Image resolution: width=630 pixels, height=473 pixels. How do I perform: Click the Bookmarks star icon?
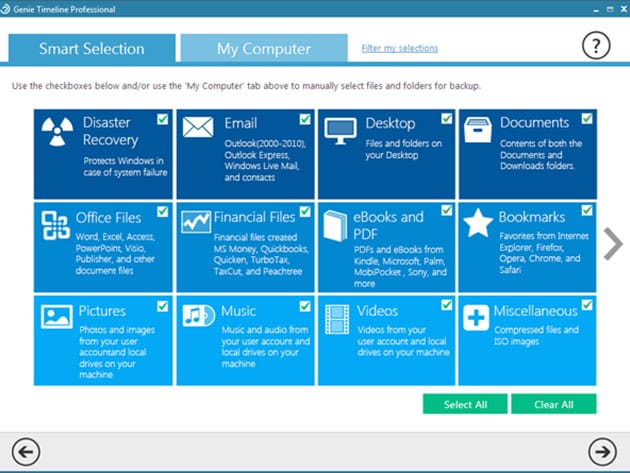[480, 221]
